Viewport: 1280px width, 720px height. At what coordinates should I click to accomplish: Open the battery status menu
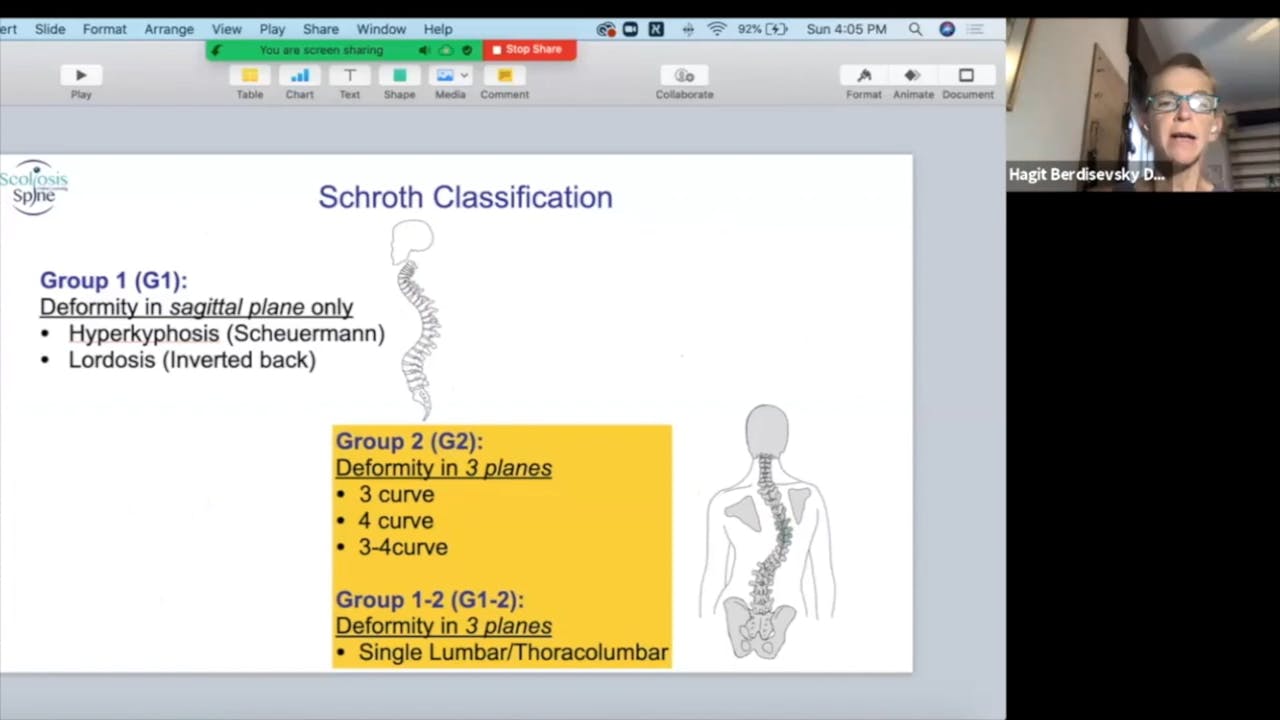point(777,29)
